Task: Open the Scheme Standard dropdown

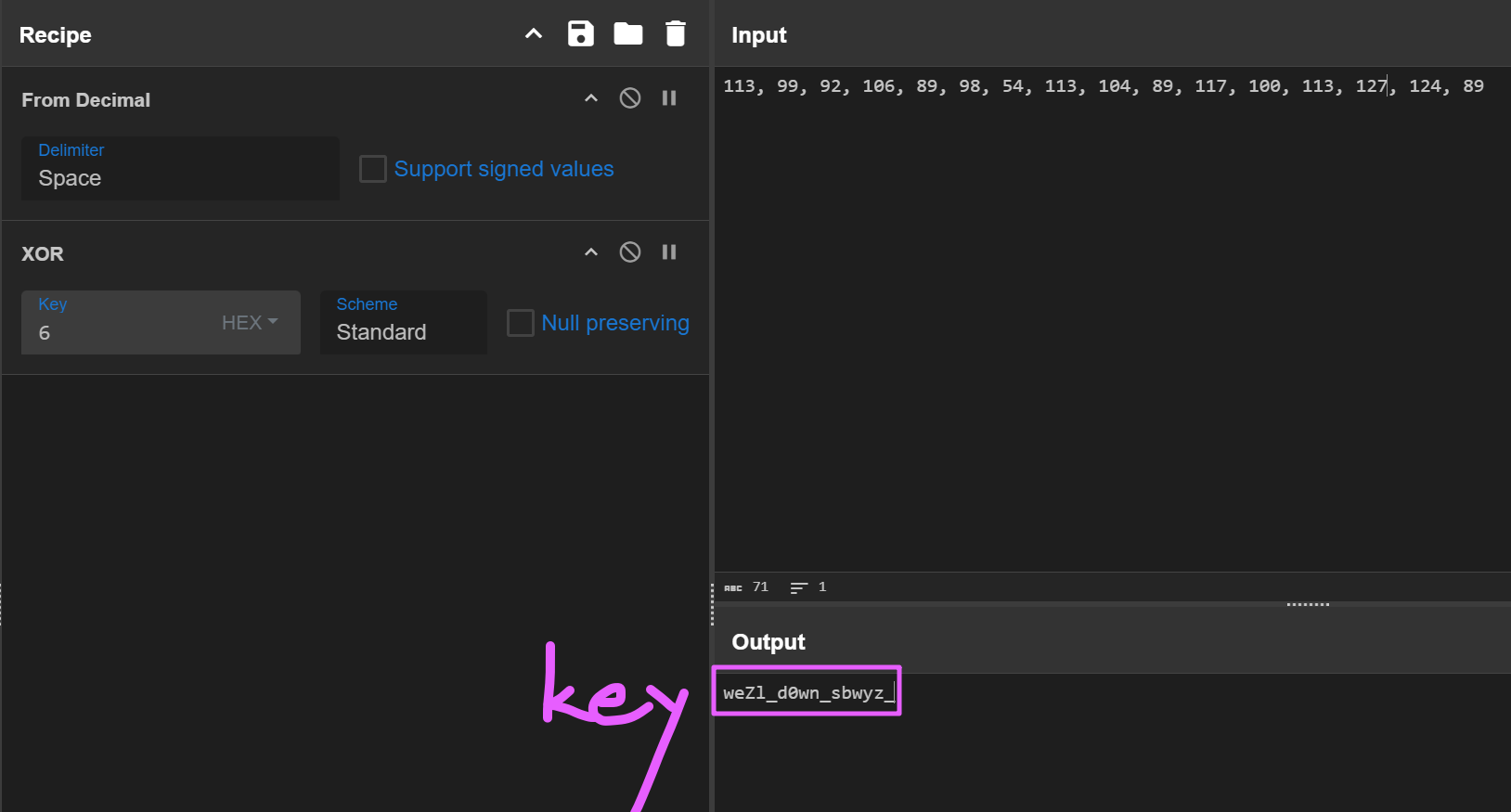Action: tap(404, 322)
